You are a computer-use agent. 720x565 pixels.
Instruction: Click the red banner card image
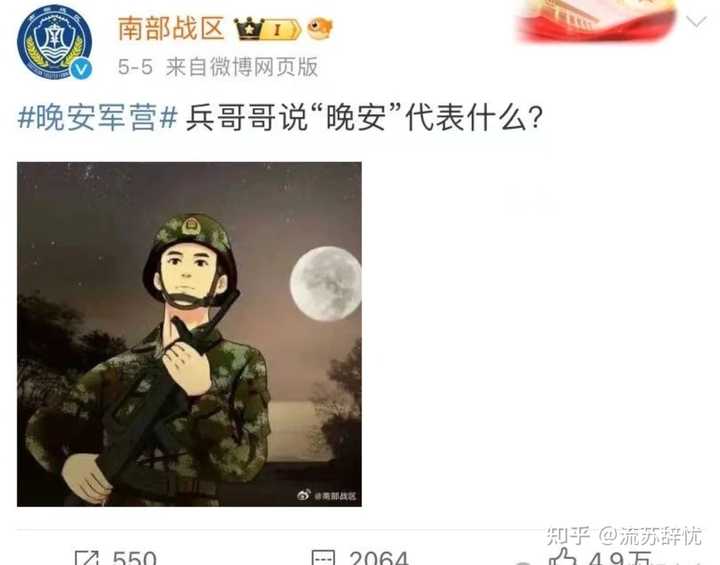(597, 20)
